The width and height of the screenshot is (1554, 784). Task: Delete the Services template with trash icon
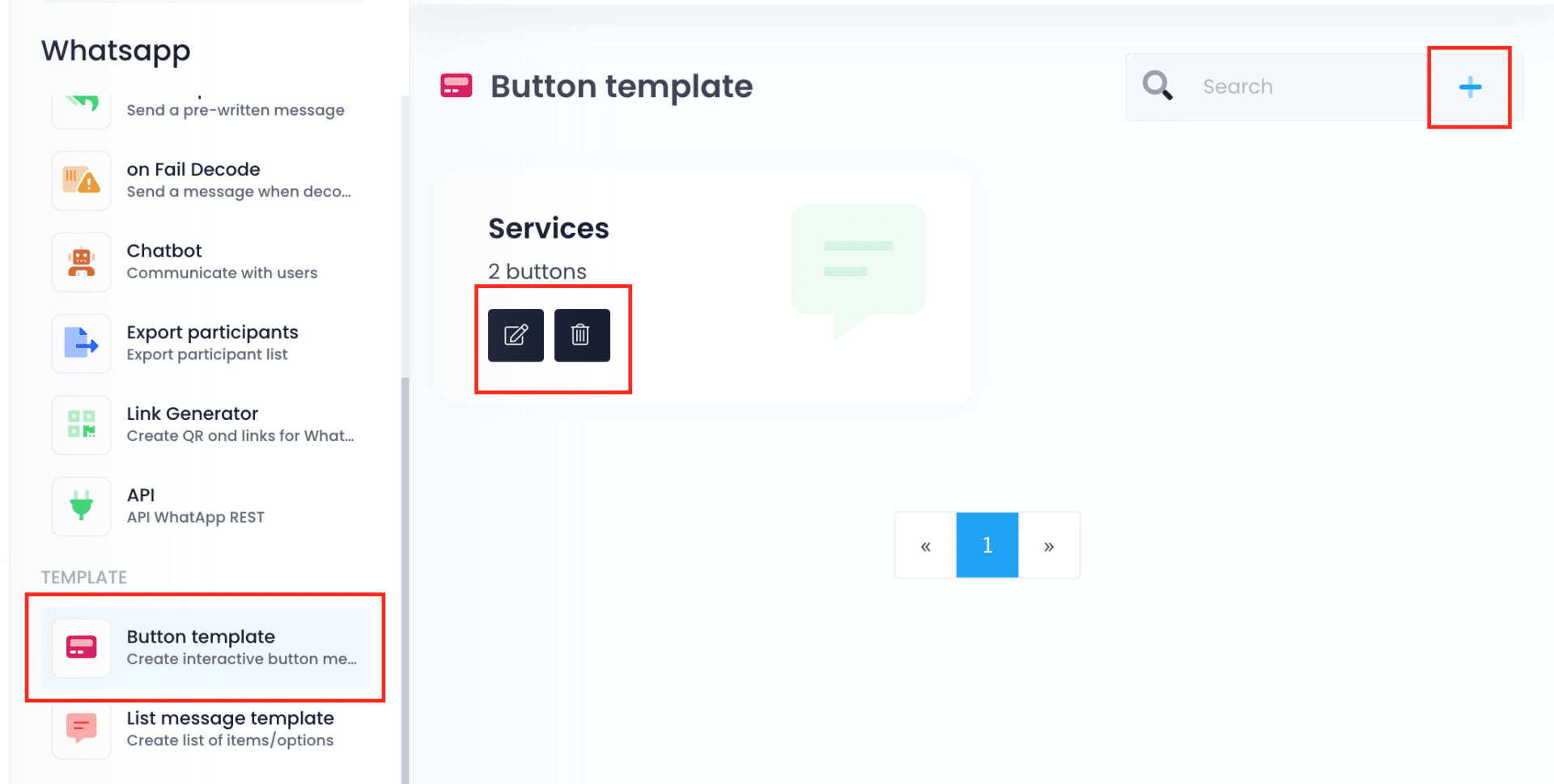581,335
